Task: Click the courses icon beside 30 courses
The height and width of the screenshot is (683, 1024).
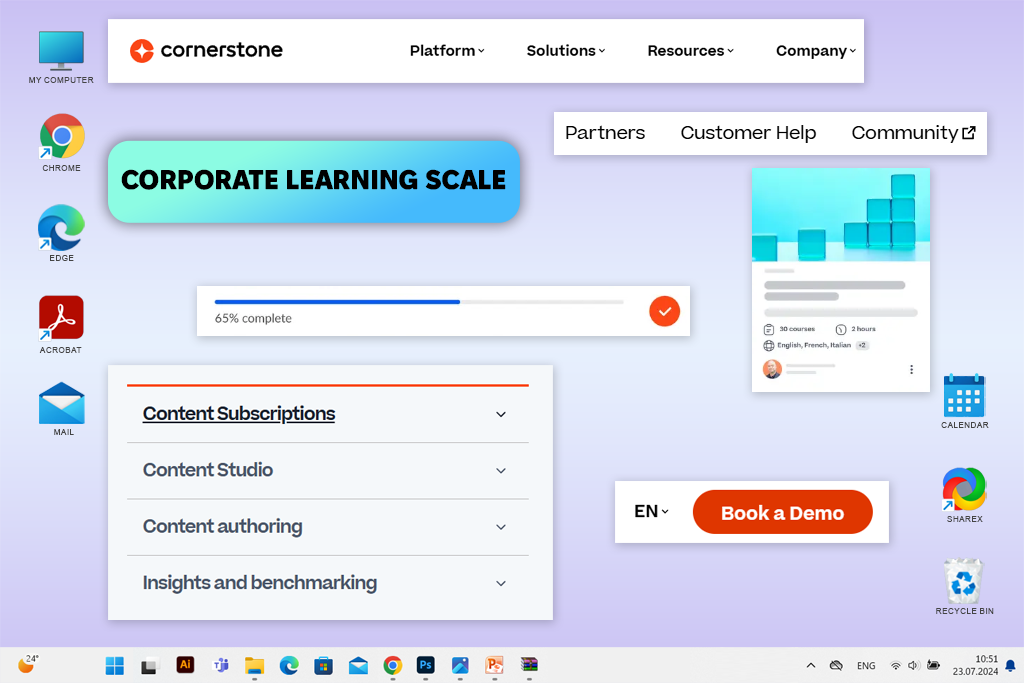Action: [x=769, y=329]
